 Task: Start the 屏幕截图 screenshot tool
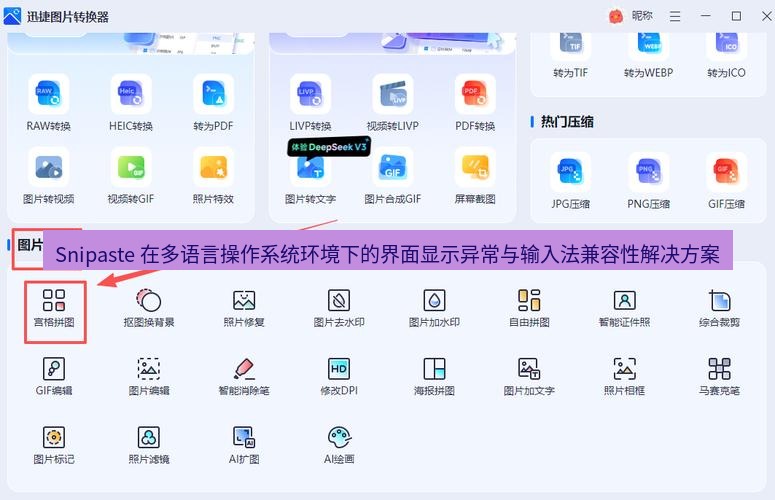click(475, 177)
